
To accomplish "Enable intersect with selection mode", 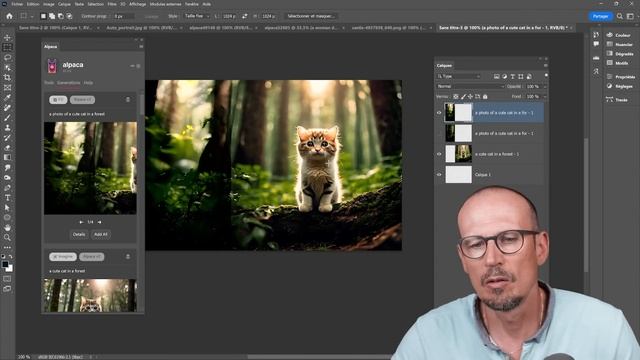I will coord(69,16).
